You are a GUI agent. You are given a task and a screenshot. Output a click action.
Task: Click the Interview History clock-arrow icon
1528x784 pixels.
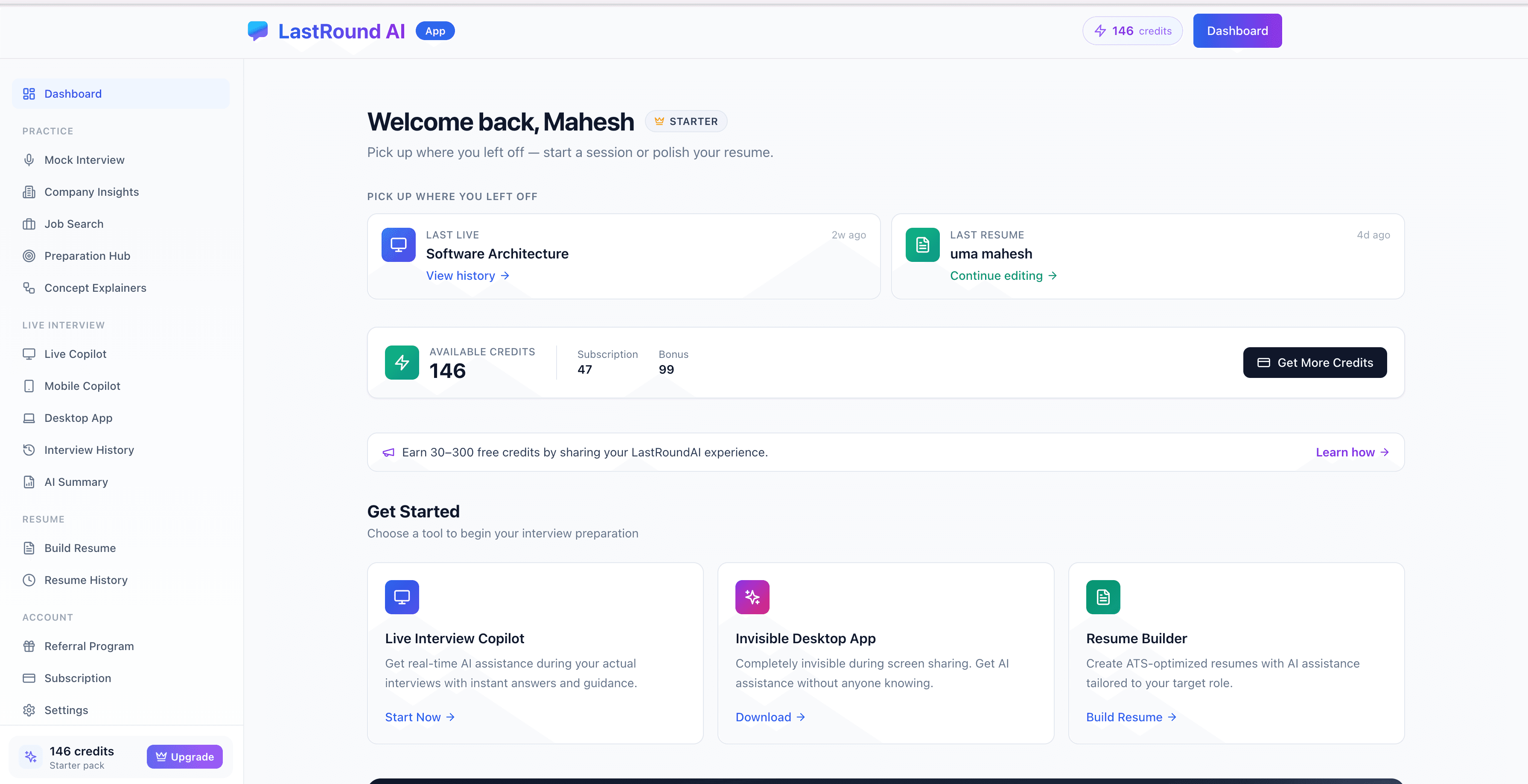point(29,450)
